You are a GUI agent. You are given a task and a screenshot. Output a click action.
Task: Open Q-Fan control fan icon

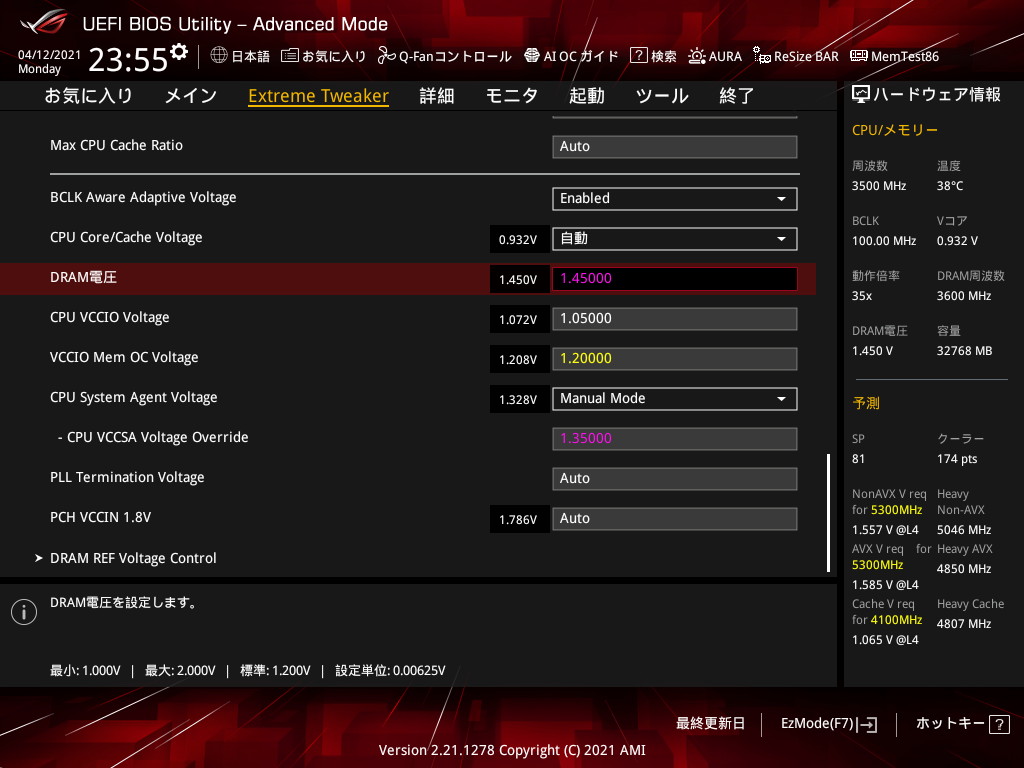[x=386, y=56]
